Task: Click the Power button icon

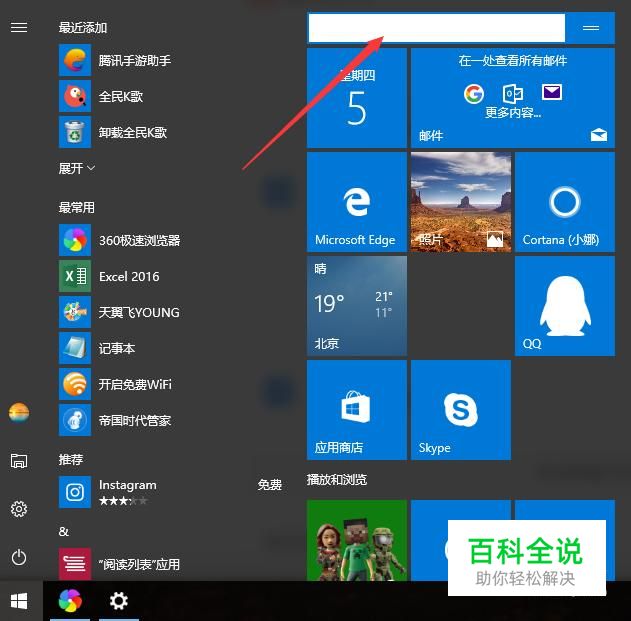Action: pyautogui.click(x=19, y=557)
